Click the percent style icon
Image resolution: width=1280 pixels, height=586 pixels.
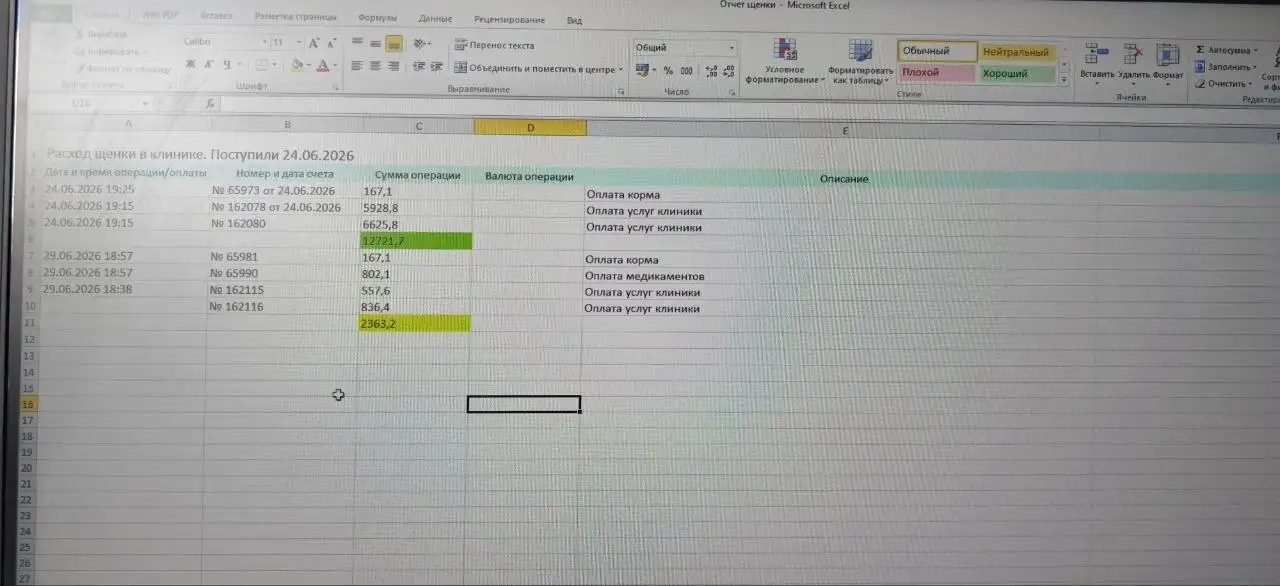click(668, 71)
